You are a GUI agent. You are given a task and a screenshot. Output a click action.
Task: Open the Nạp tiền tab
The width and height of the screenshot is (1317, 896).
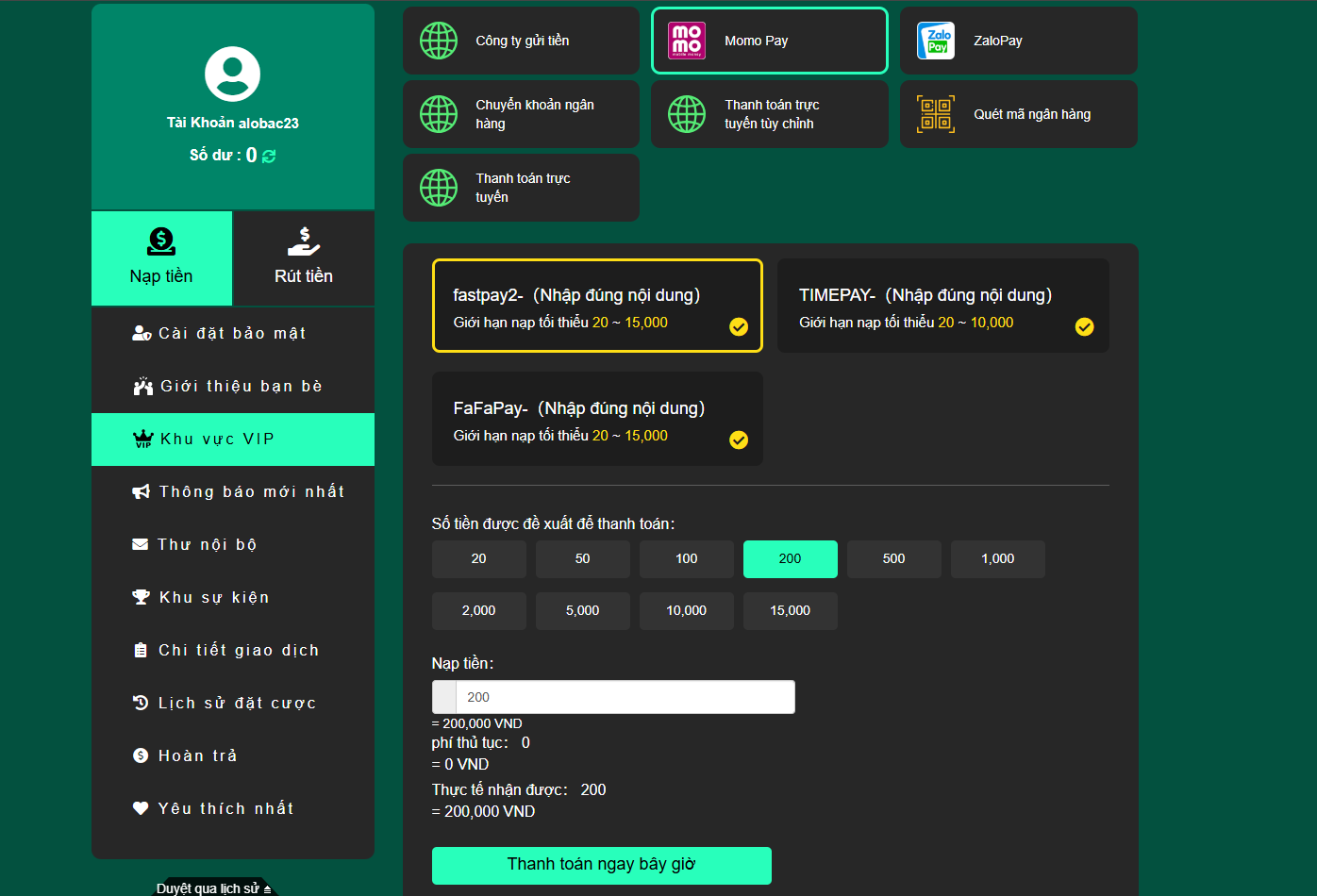point(161,258)
